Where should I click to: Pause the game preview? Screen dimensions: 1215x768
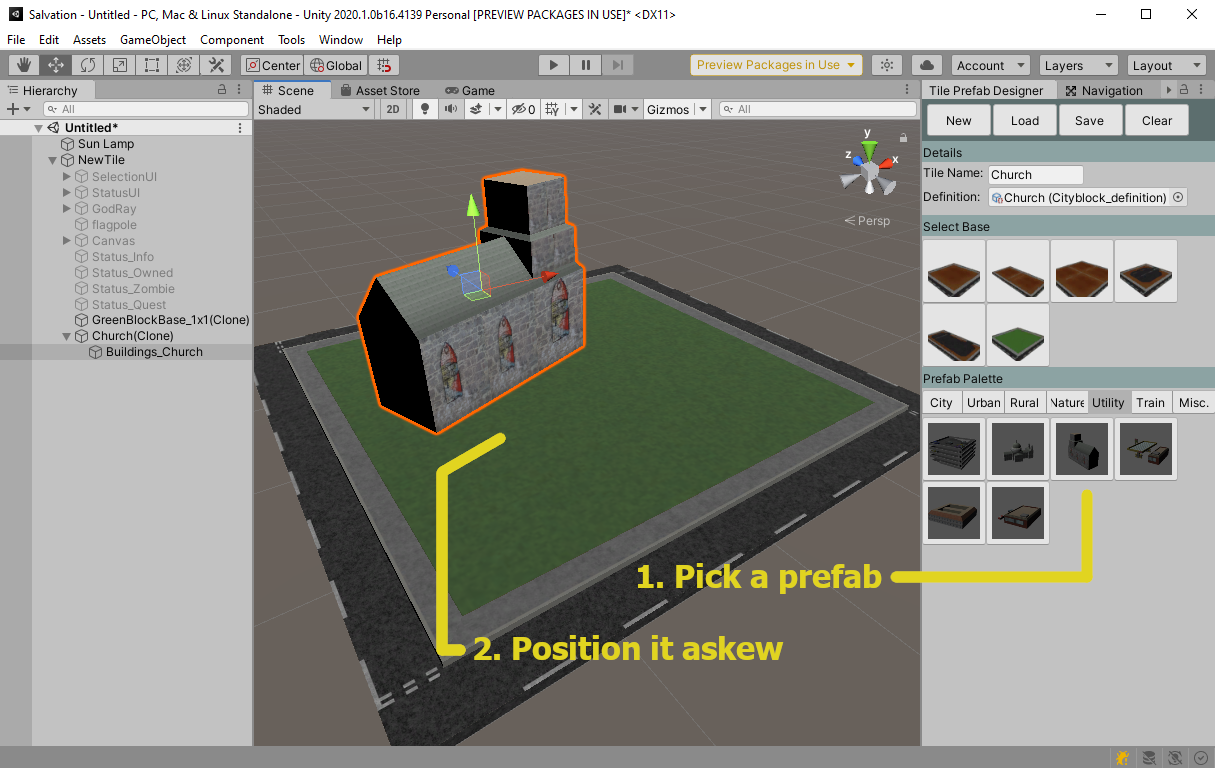pyautogui.click(x=586, y=65)
